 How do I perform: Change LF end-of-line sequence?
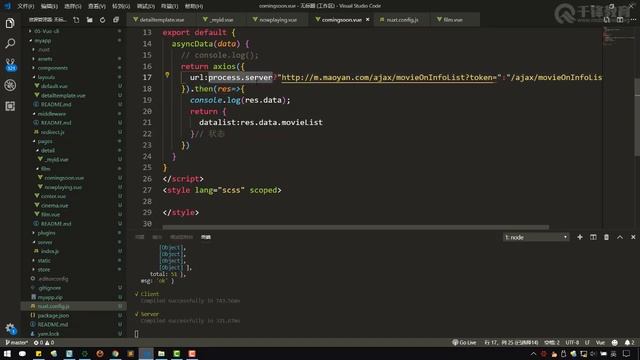pyautogui.click(x=587, y=342)
